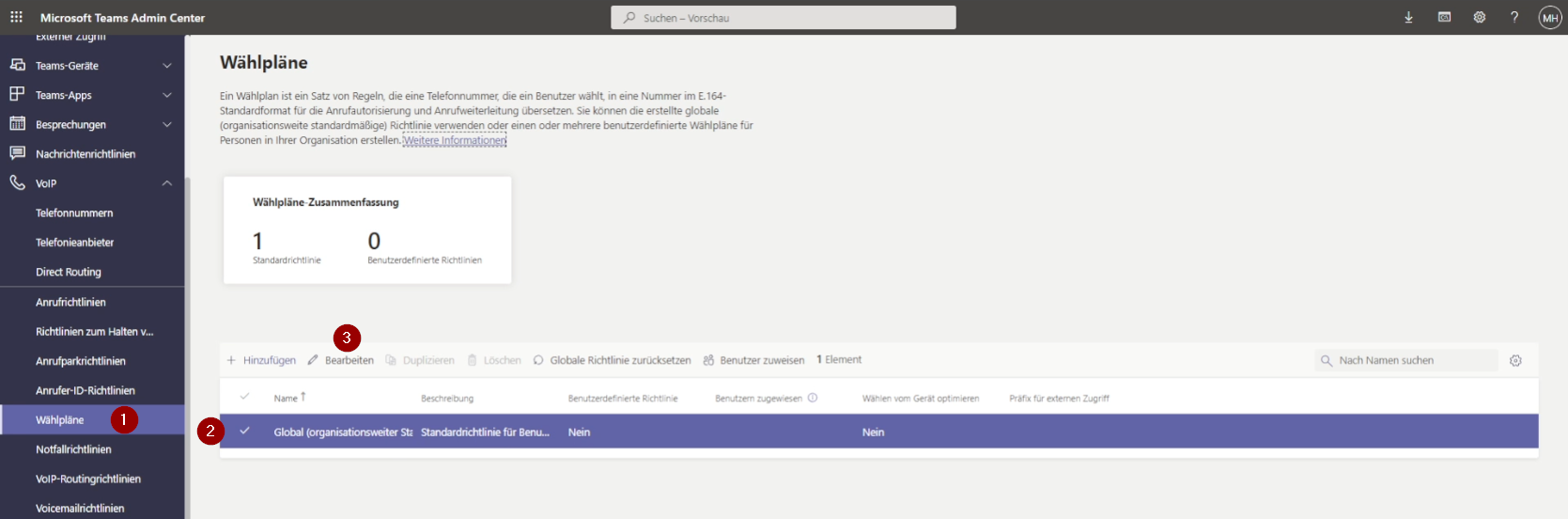
Task: Click the Teams-Geräte device icon
Action: 17,65
